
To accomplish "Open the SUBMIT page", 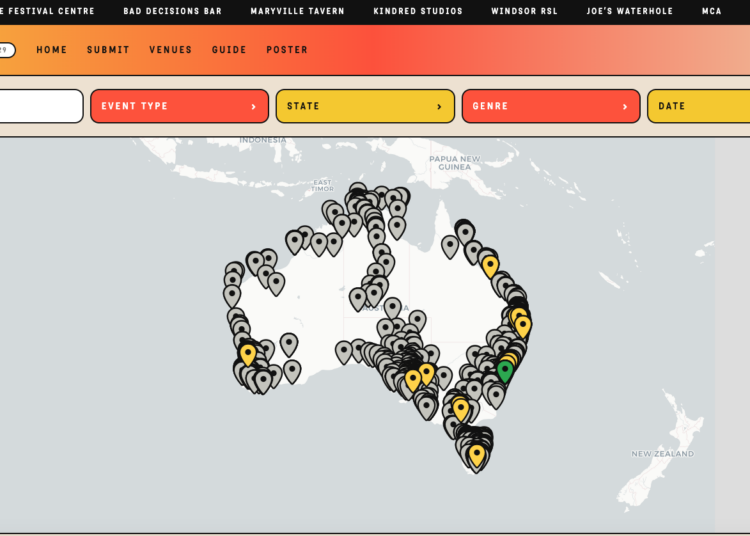I will tap(108, 50).
